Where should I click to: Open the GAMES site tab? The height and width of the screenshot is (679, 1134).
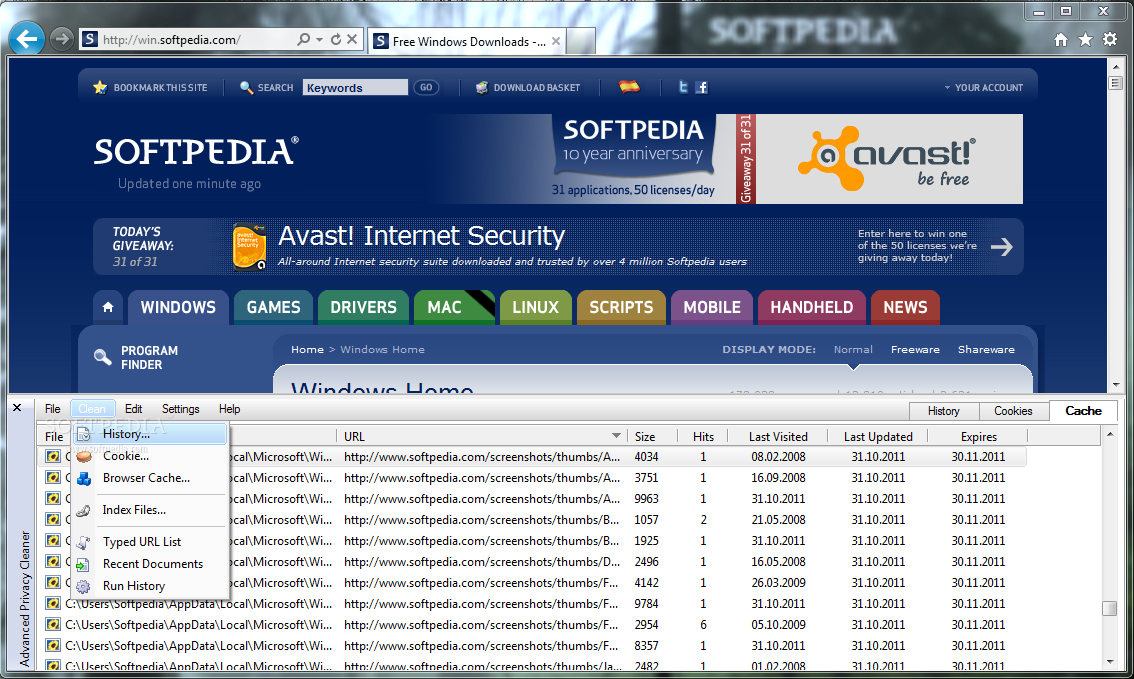pos(273,307)
